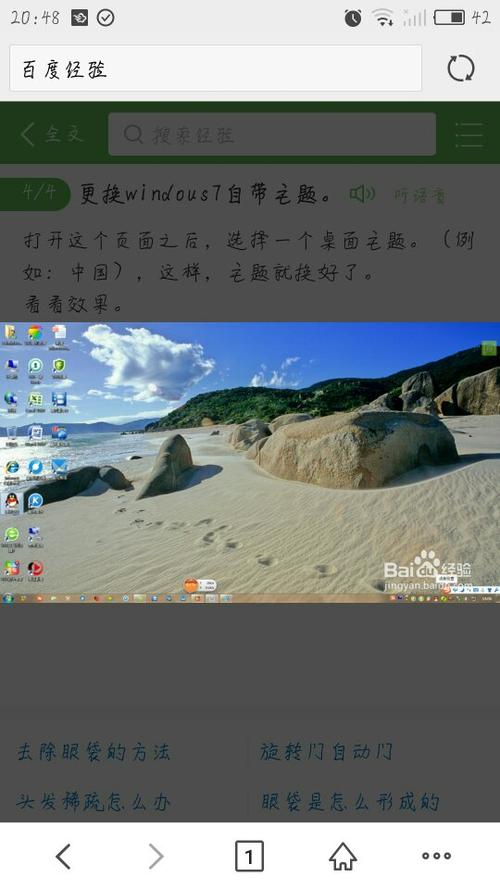Tap the 百度经验 address bar
Screen dimensions: 500x889
coord(215,69)
